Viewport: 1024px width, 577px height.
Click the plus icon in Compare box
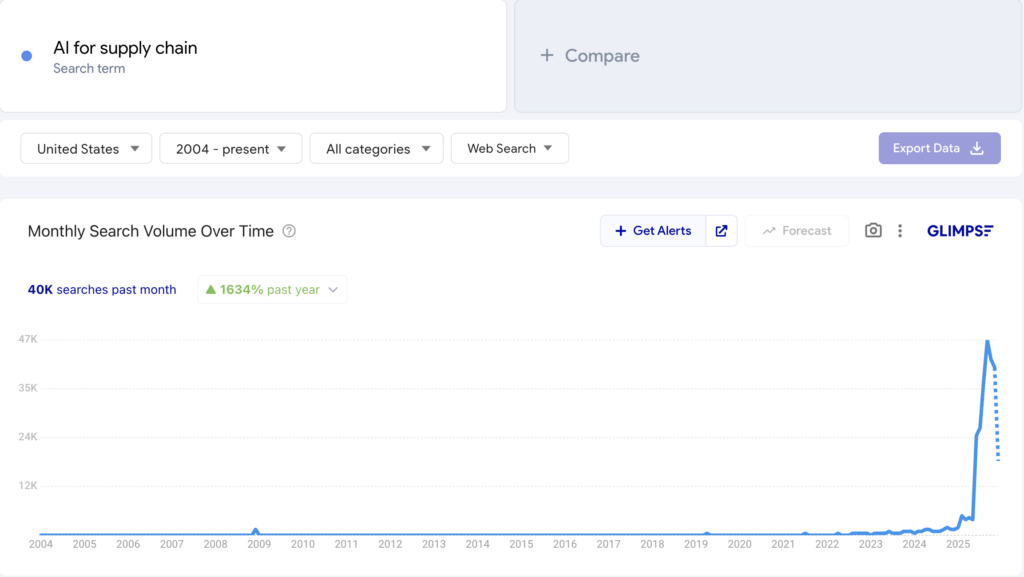coord(547,56)
